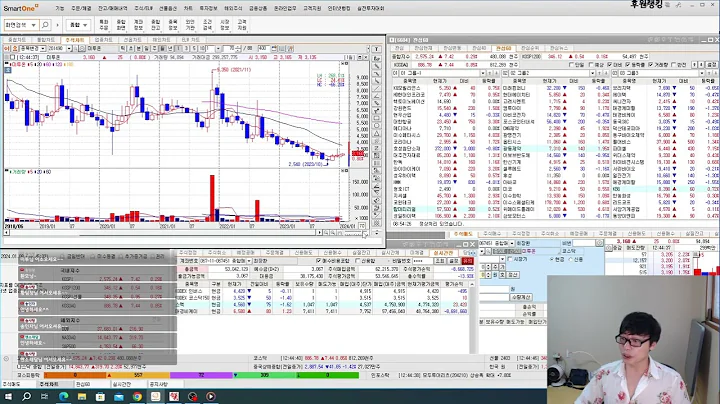Switch chart period to 월 (monthly)

(163, 48)
